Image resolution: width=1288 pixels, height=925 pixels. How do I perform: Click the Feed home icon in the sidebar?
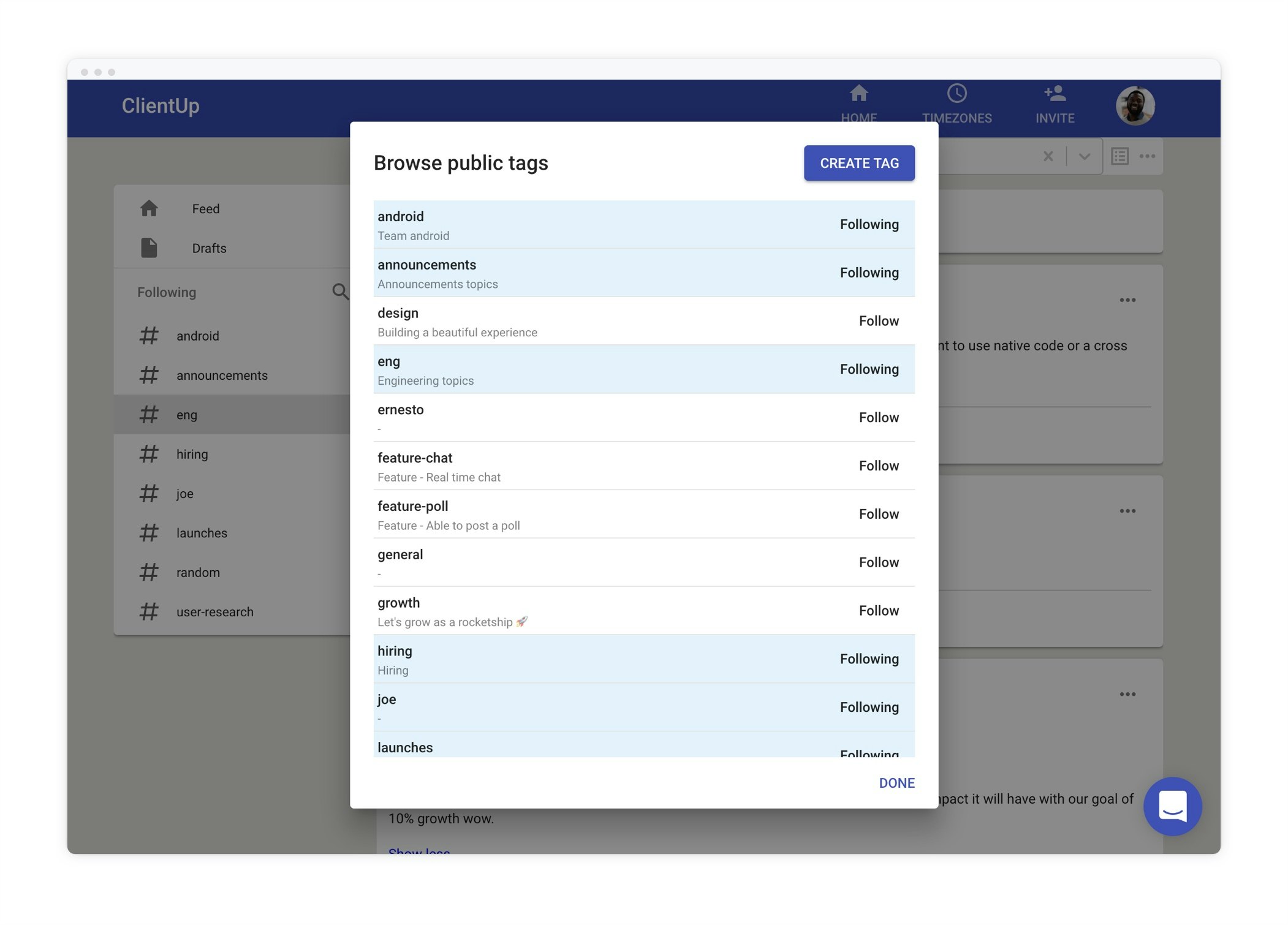click(x=149, y=208)
